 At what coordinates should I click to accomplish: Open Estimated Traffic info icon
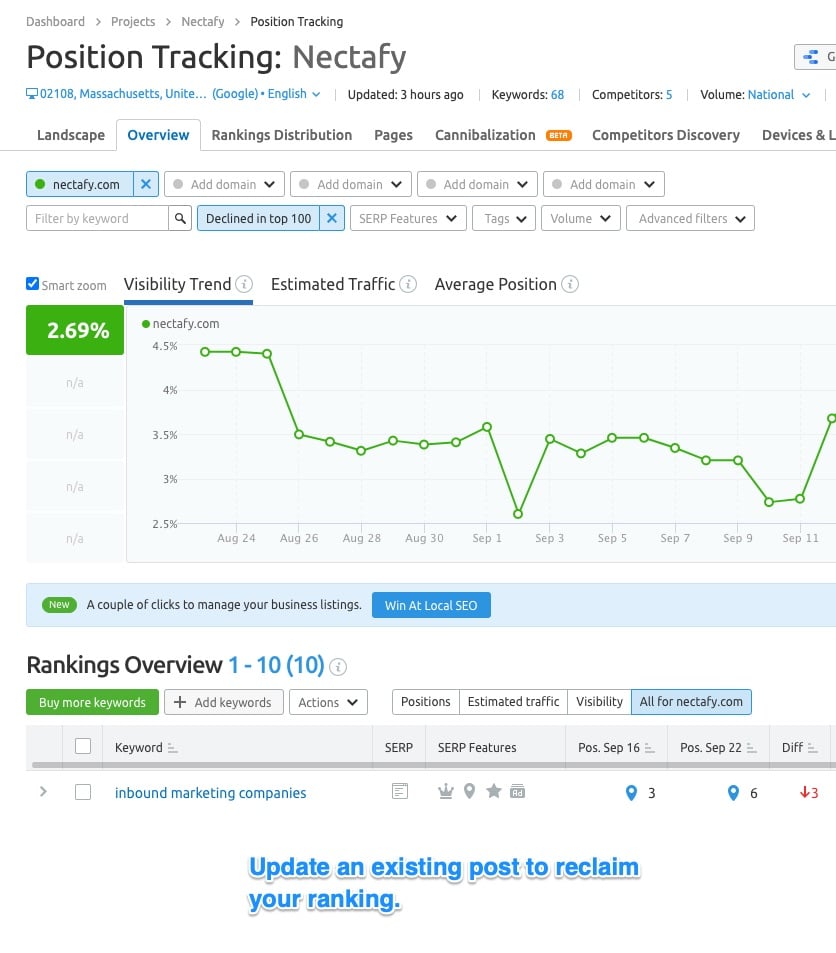(408, 284)
